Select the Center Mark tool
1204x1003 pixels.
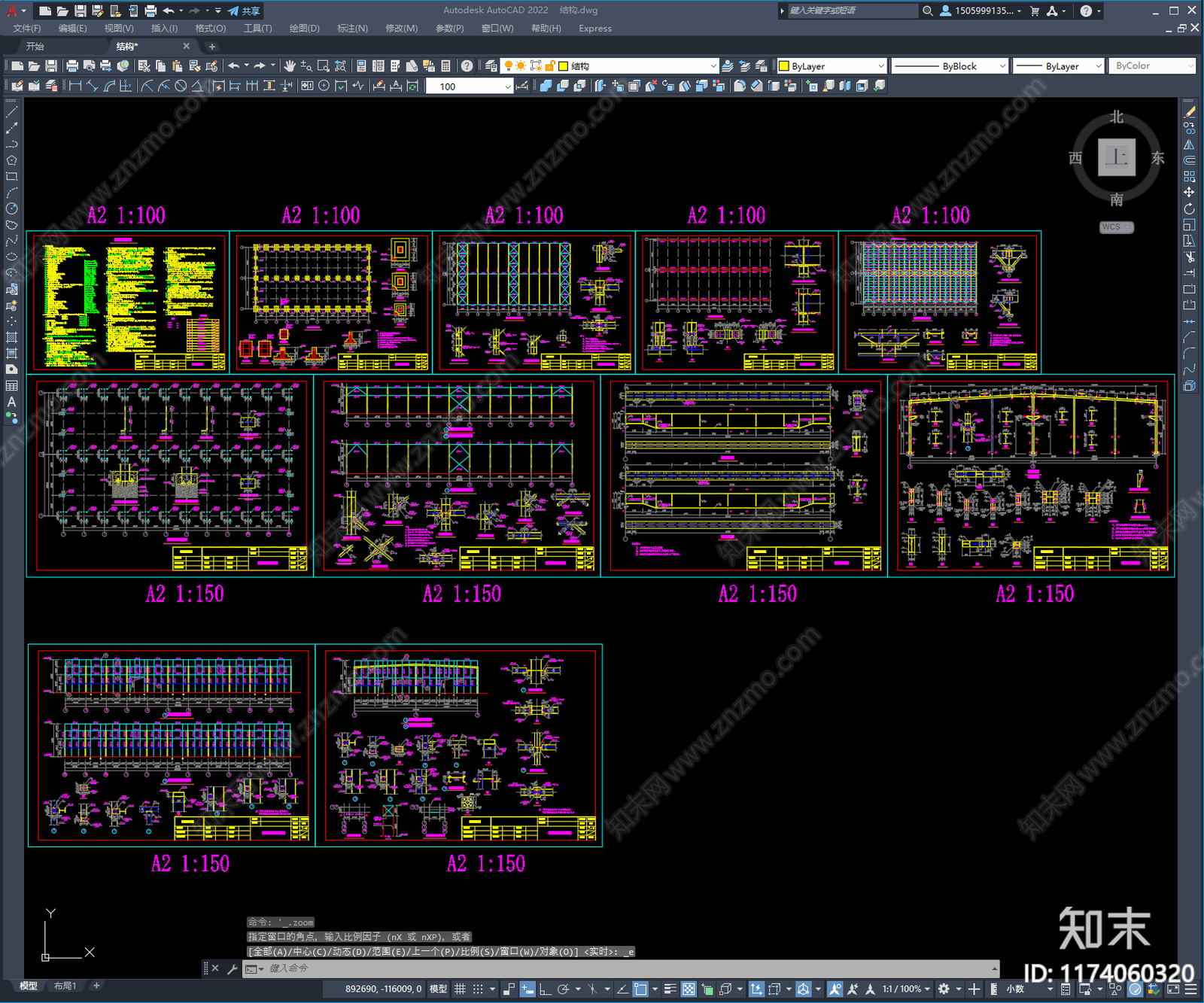coord(324,86)
